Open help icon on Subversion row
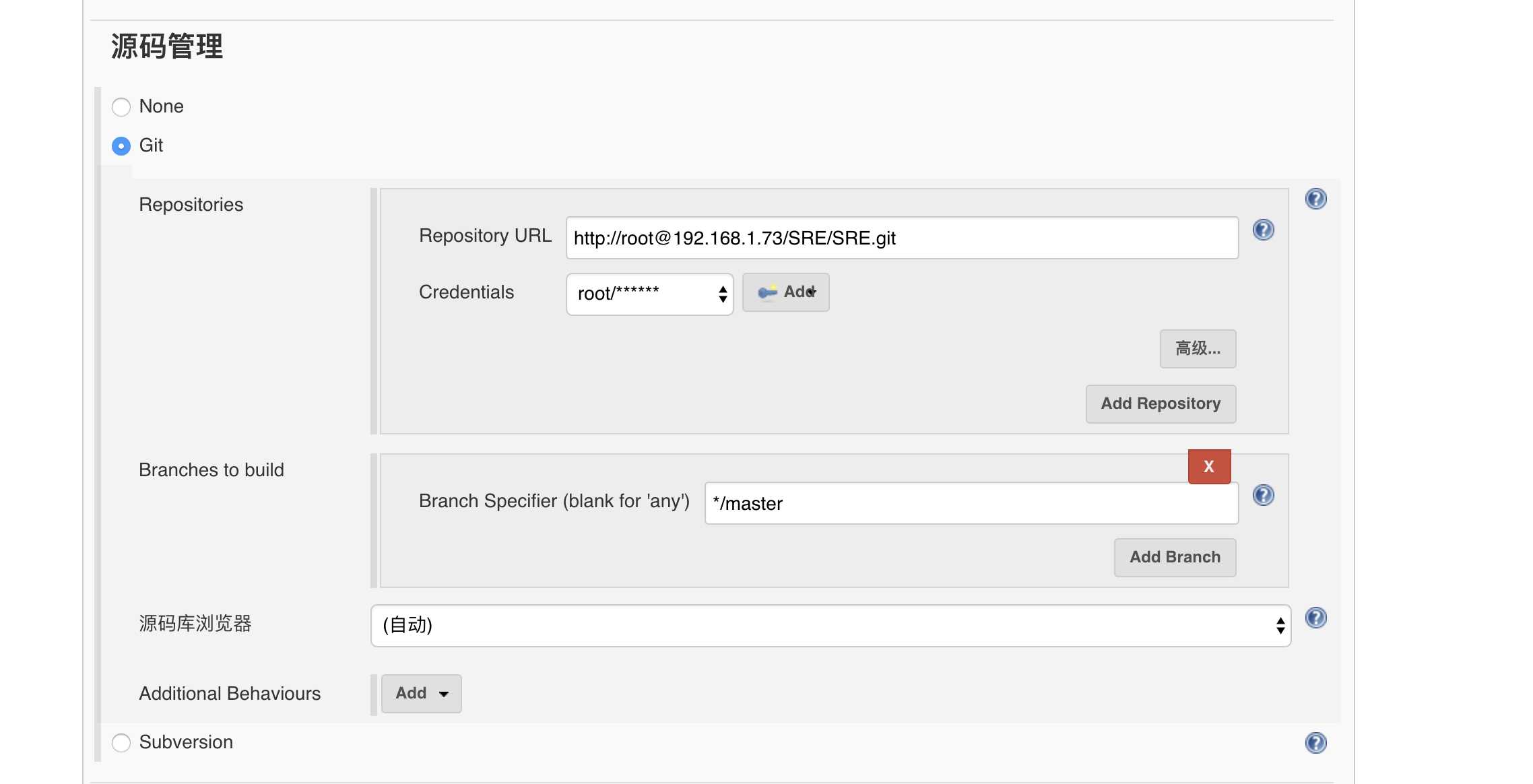Viewport: 1533px width, 784px height. click(1315, 743)
